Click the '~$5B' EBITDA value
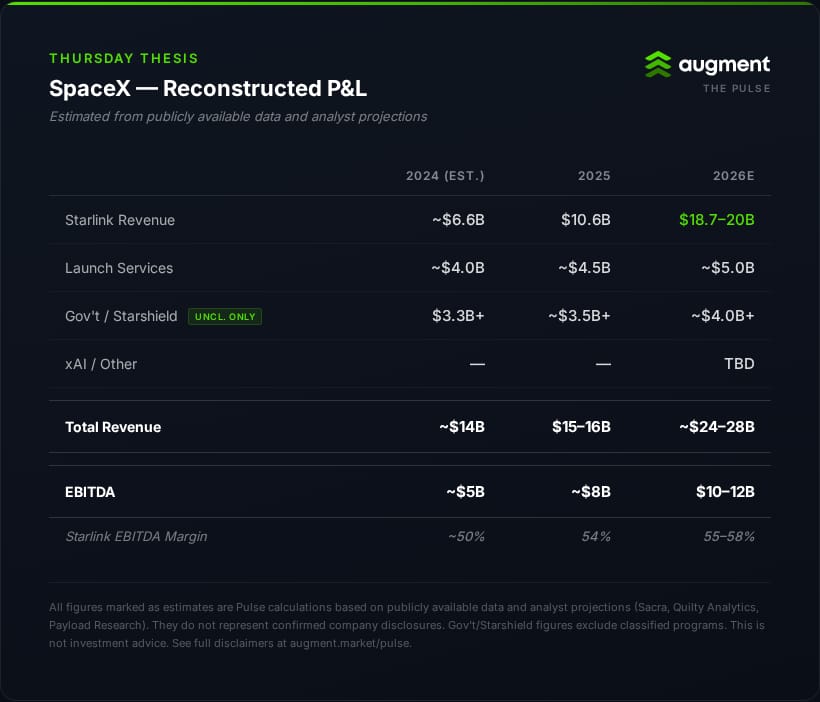The height and width of the screenshot is (702, 820). 465,492
